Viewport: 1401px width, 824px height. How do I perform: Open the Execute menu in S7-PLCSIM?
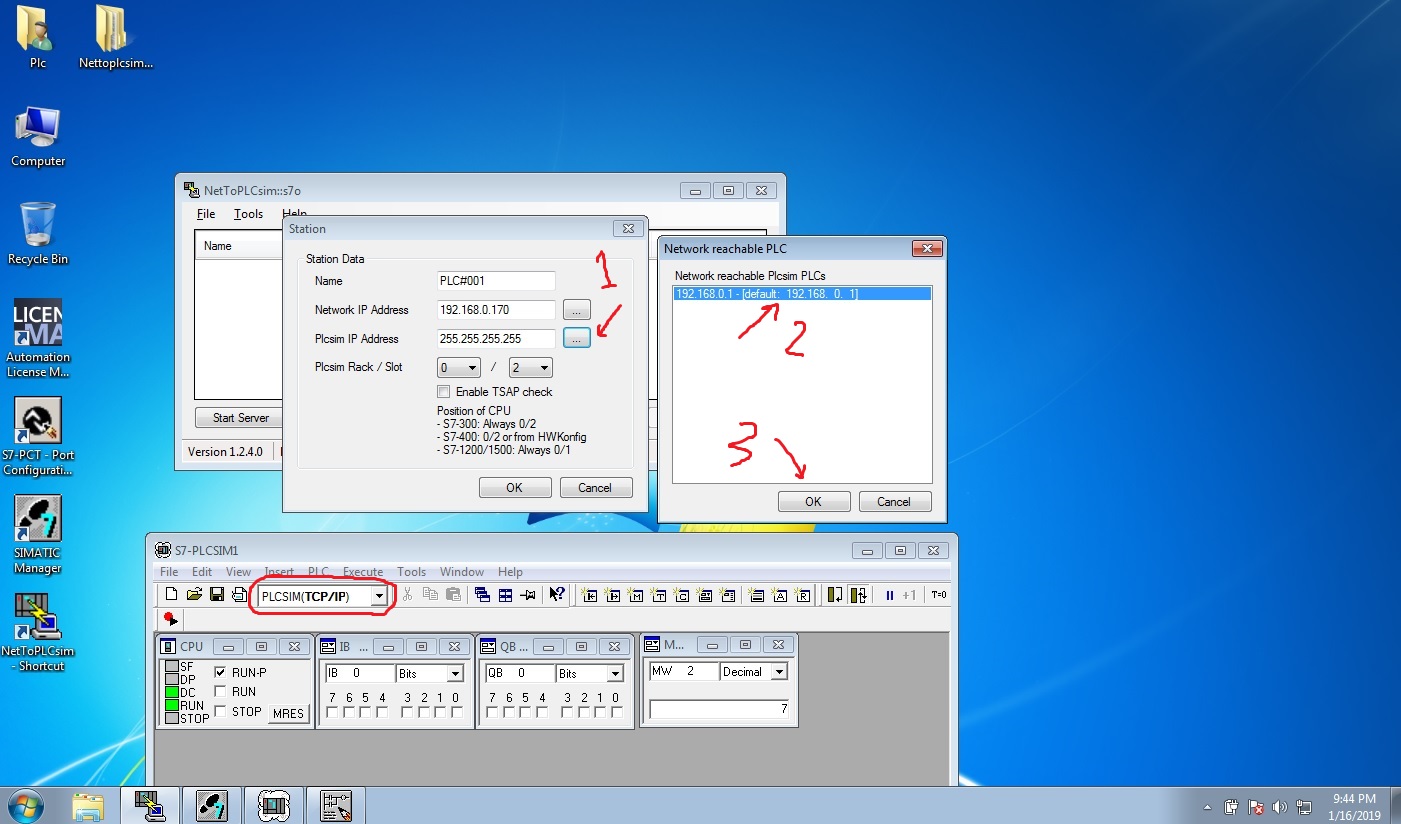point(363,572)
